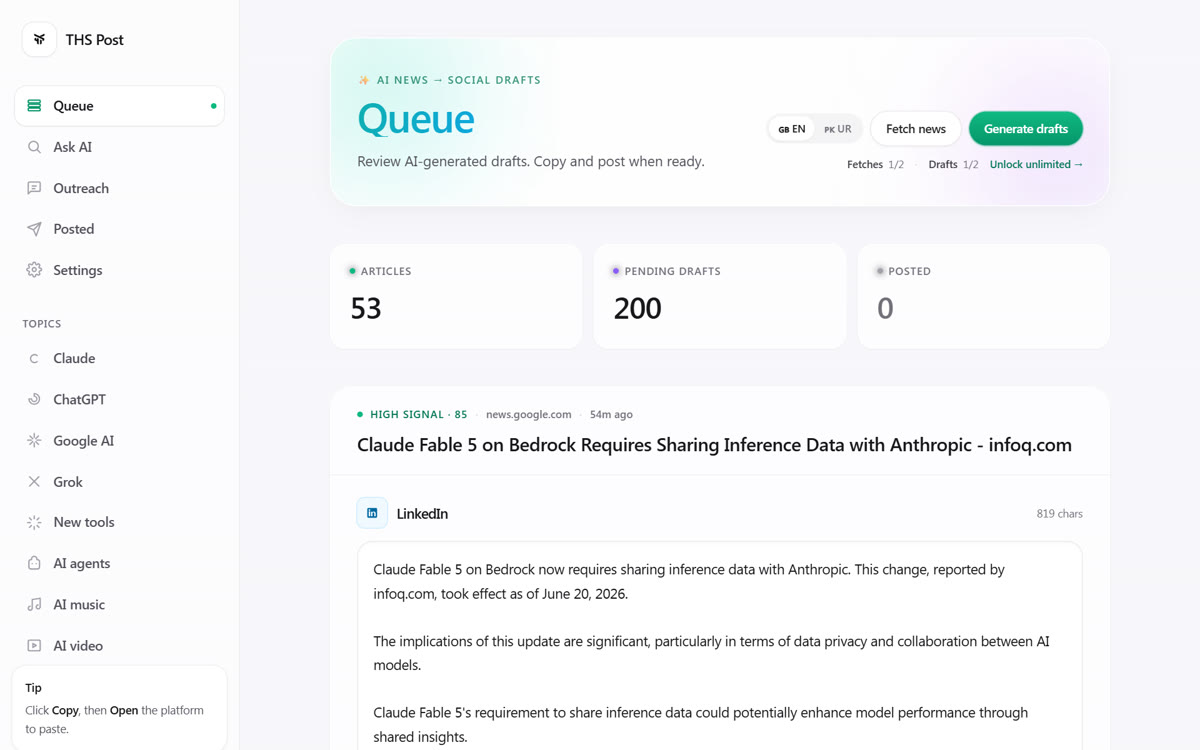Click the Grok X icon

point(34,481)
